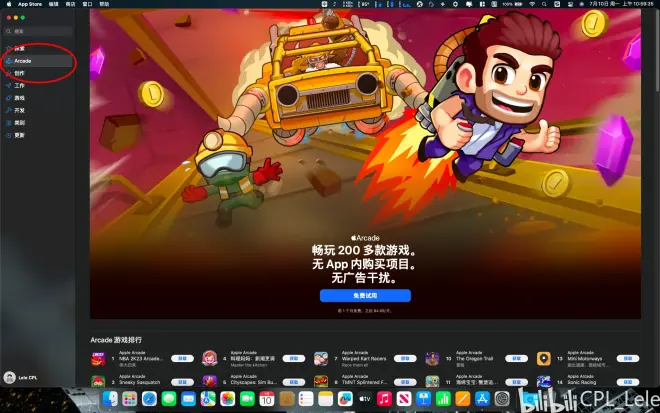Open the Mini Motorways game icon

coord(543,358)
